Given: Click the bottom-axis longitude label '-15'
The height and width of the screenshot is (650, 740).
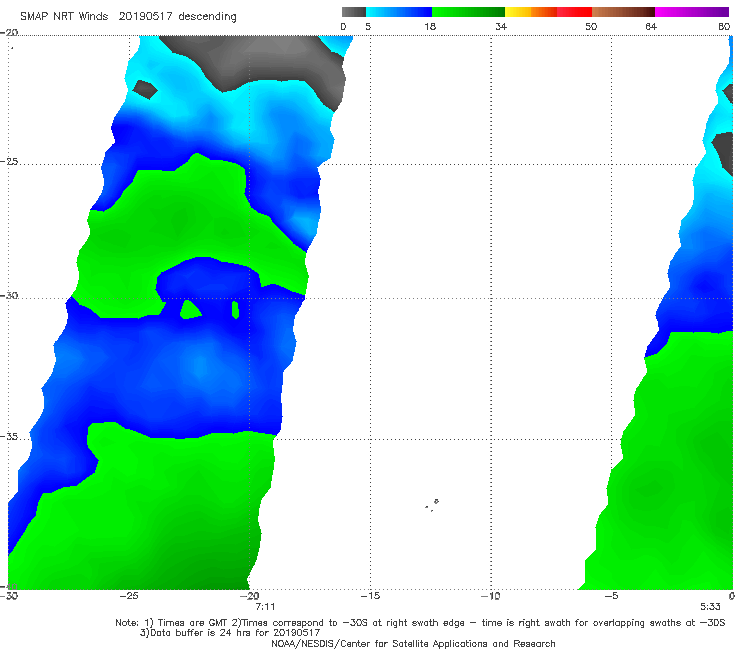Looking at the screenshot, I should tap(370, 596).
